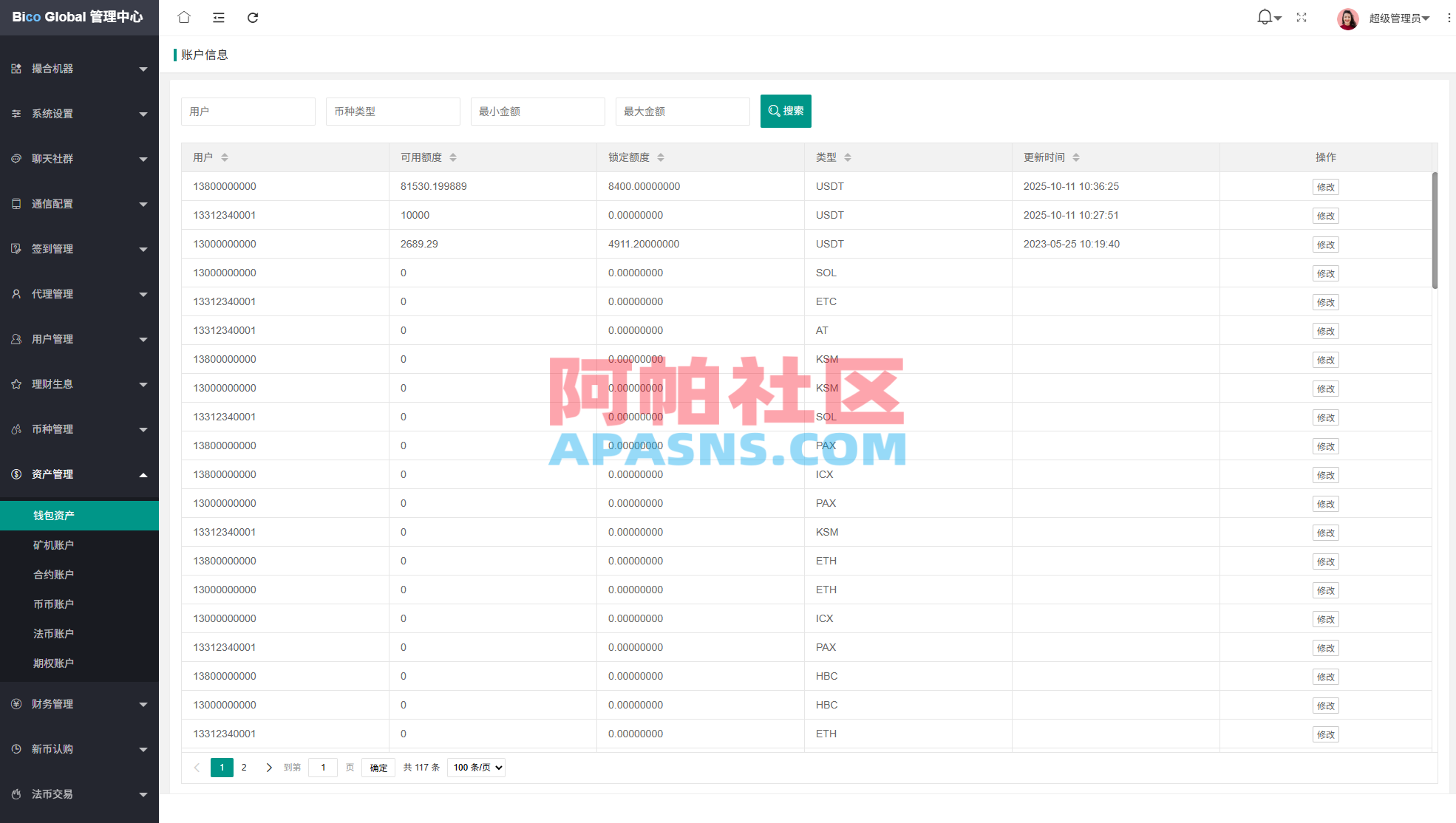Click the 资产管理 dollar icon in sidebar
The image size is (1456, 823).
16,474
